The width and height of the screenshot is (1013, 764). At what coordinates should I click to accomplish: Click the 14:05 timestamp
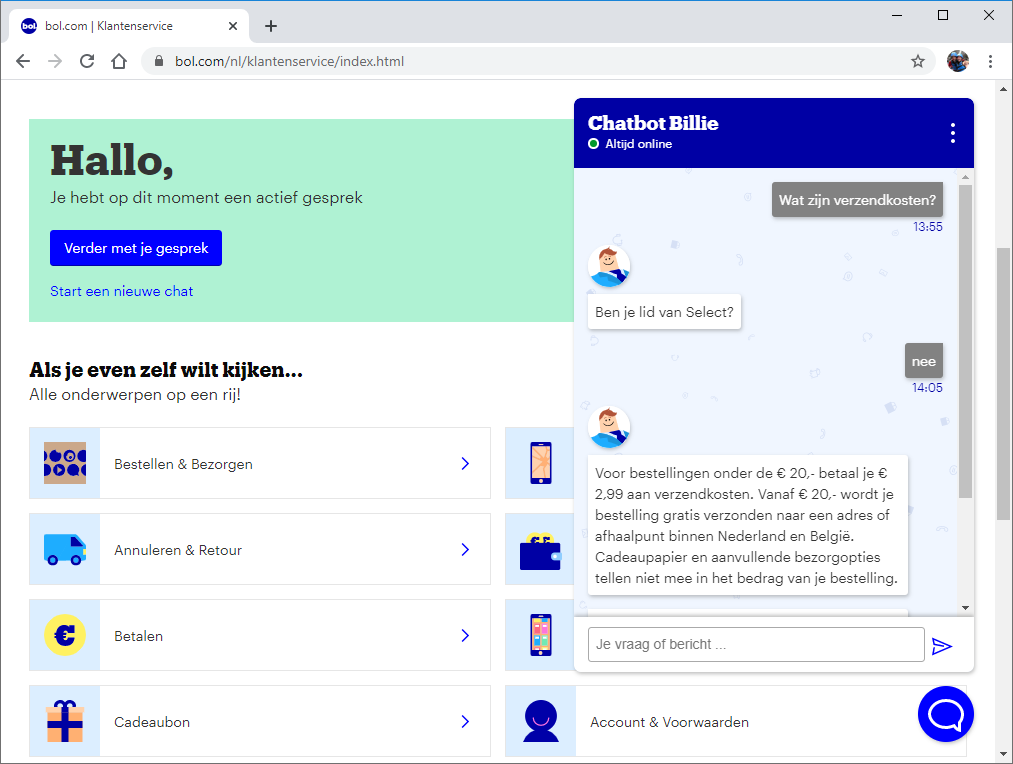click(927, 387)
